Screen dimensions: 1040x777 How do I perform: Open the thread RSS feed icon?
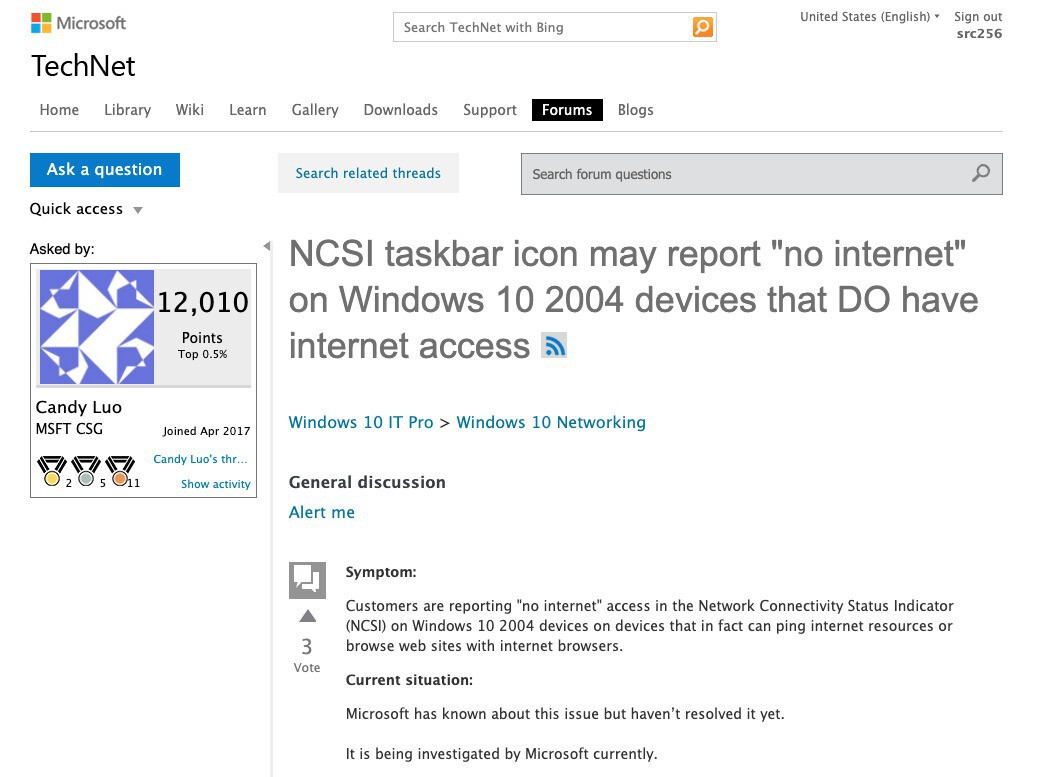tap(554, 346)
